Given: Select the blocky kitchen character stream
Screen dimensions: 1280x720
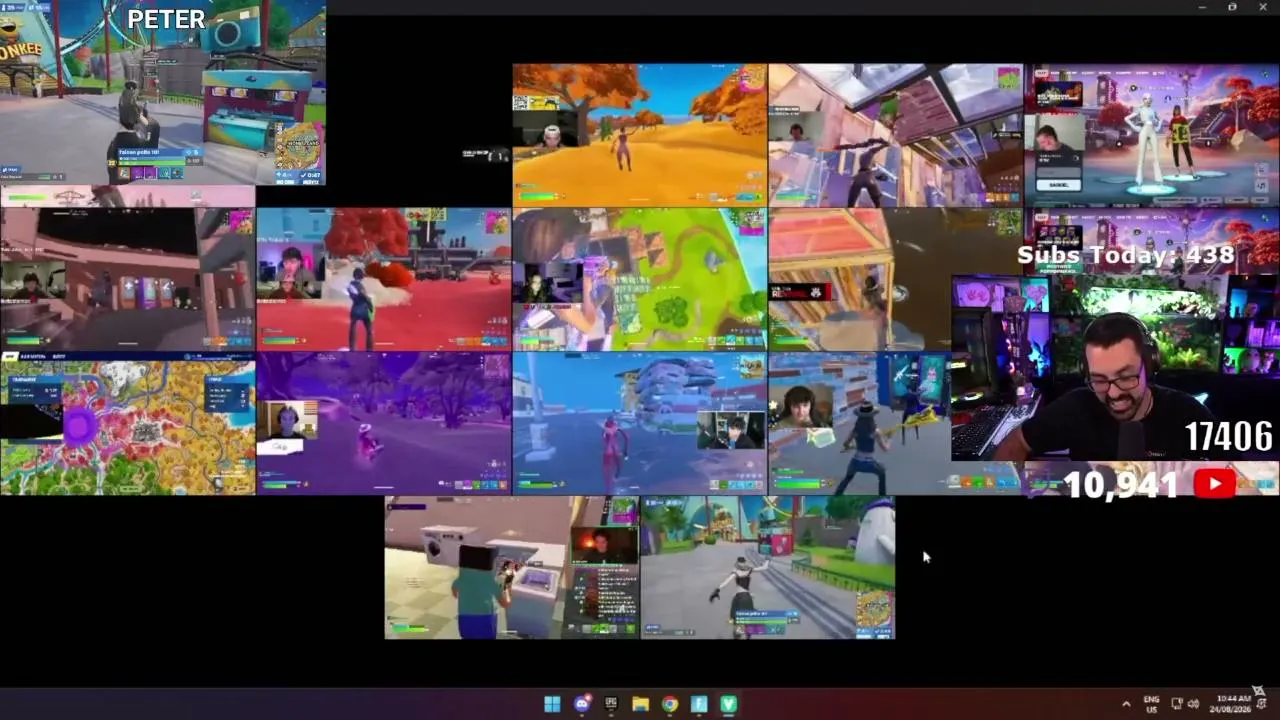Looking at the screenshot, I should pyautogui.click(x=512, y=567).
